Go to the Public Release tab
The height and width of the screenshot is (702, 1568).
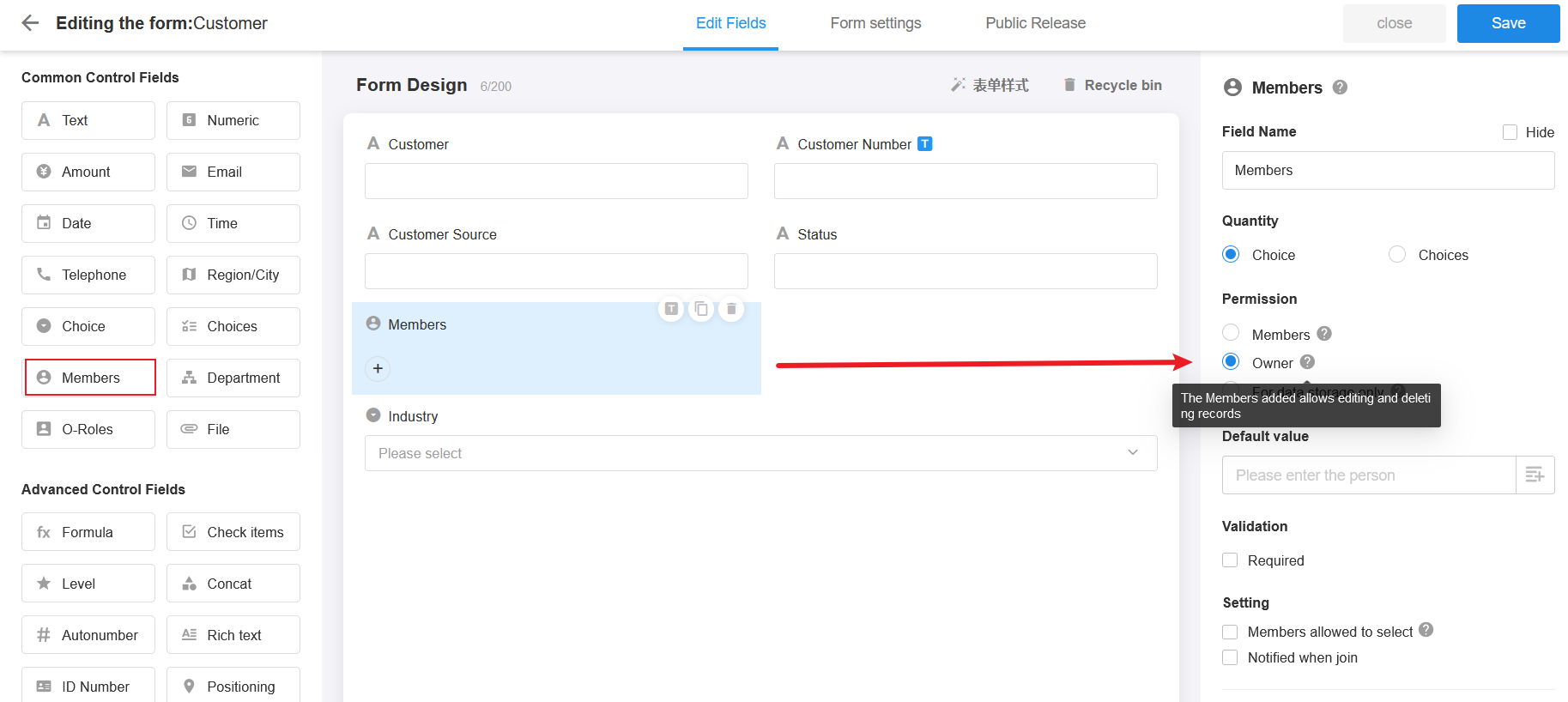(1035, 23)
